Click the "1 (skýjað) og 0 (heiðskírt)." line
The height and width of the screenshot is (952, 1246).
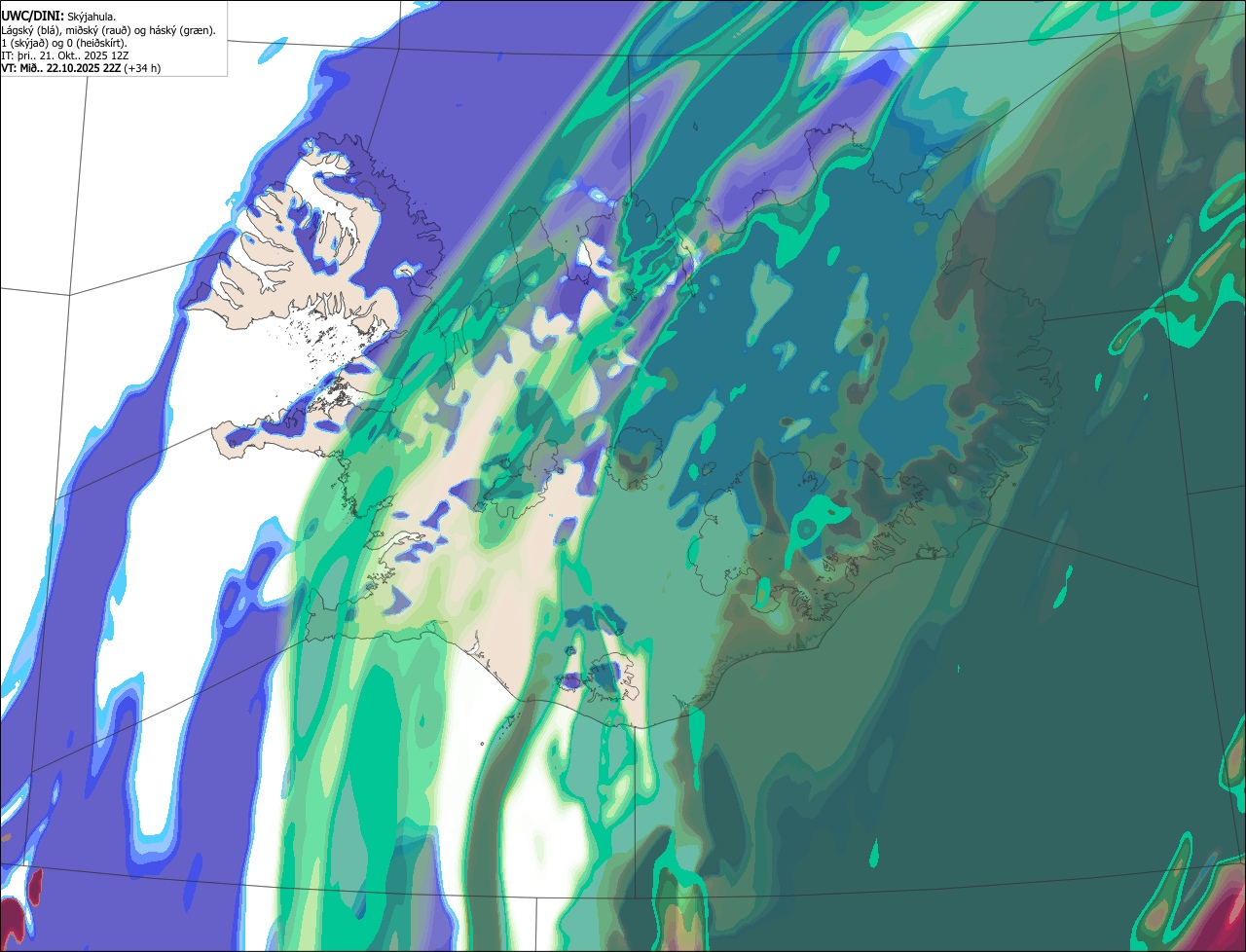coord(64,43)
